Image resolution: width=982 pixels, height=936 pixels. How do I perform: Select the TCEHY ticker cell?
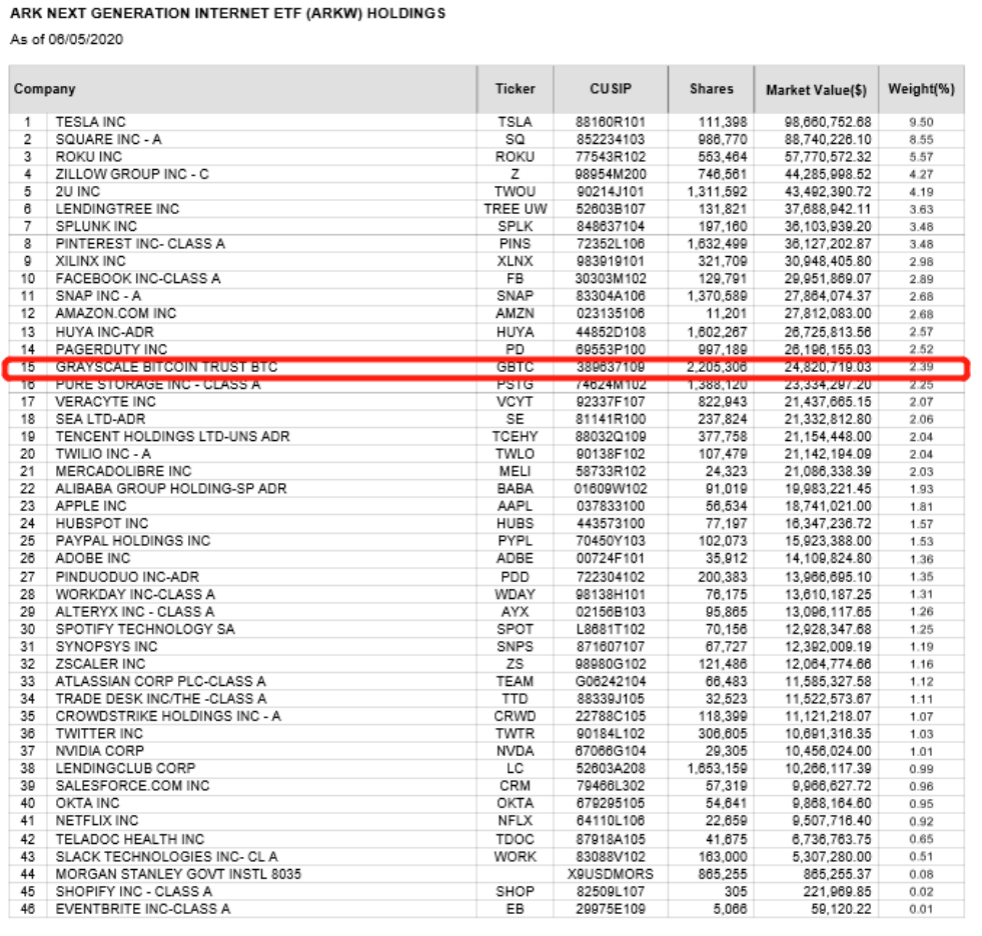tap(515, 437)
